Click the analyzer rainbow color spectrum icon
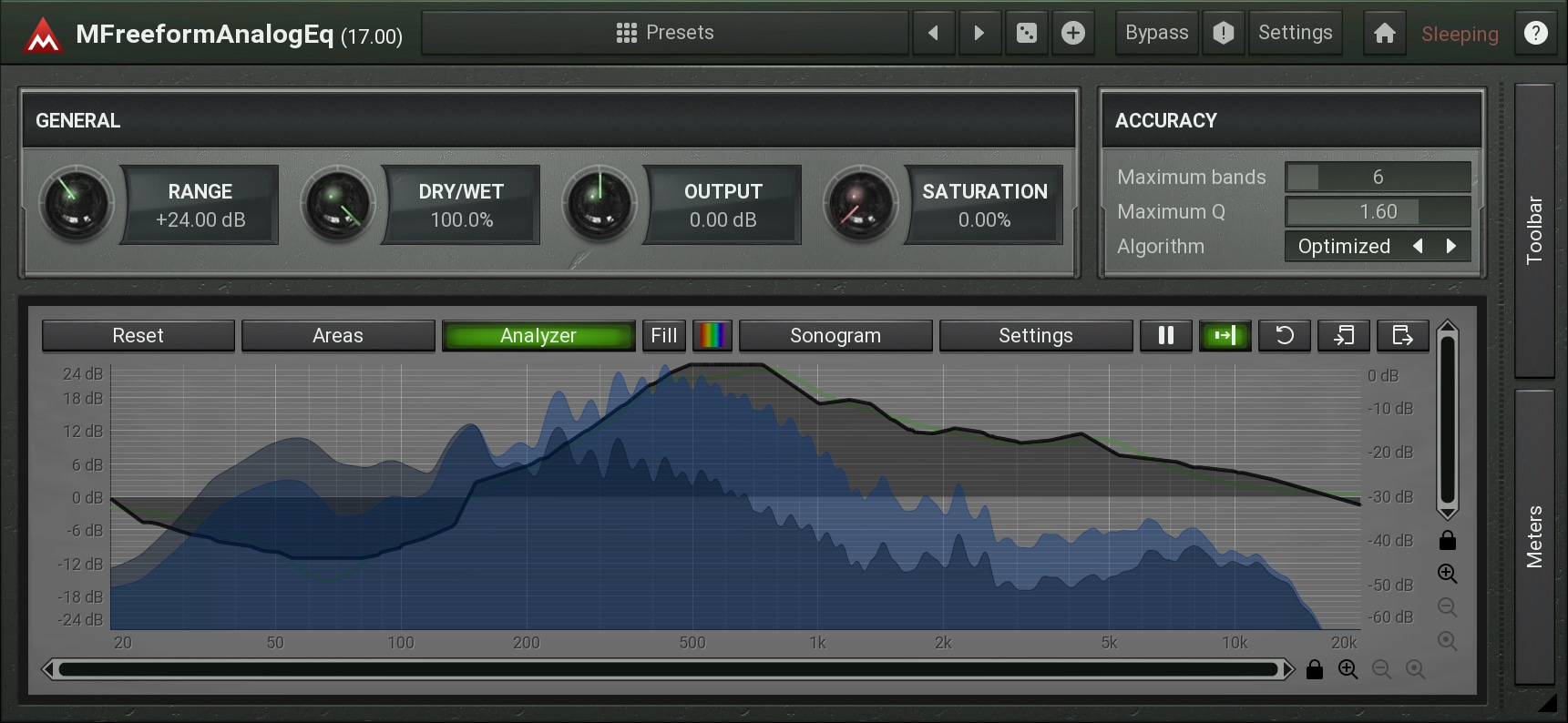The width and height of the screenshot is (1568, 723). [712, 336]
